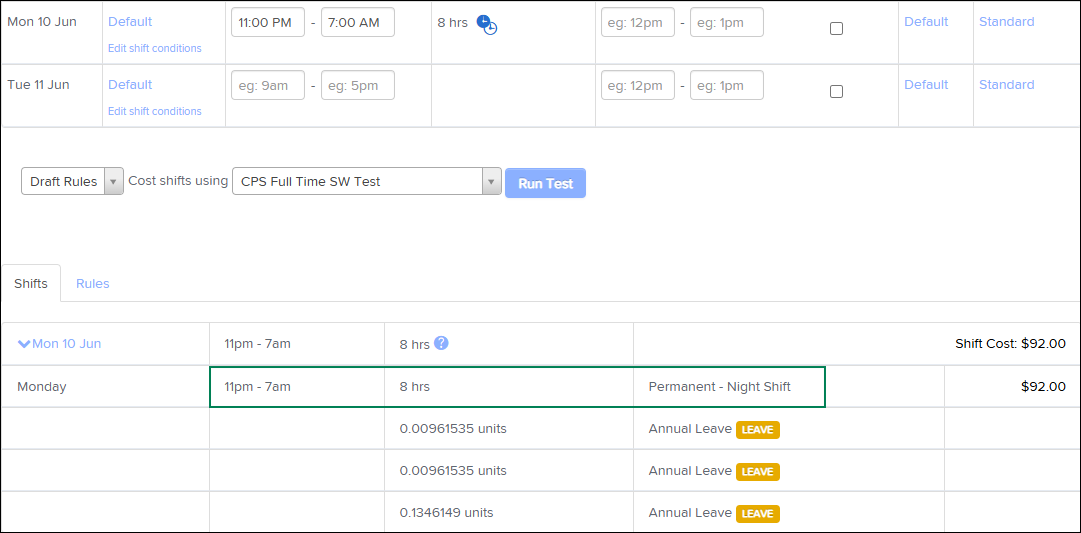Screen dimensions: 1081x533
Task: Click the Standard link for Mon 10 Jun
Action: (1006, 22)
